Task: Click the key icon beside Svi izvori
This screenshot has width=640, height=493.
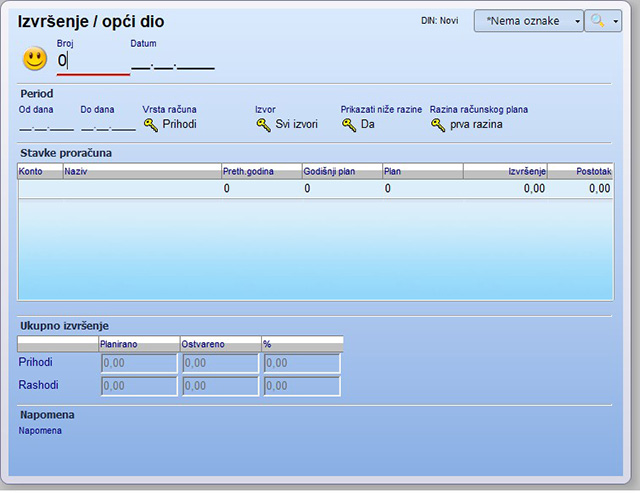Action: click(263, 125)
